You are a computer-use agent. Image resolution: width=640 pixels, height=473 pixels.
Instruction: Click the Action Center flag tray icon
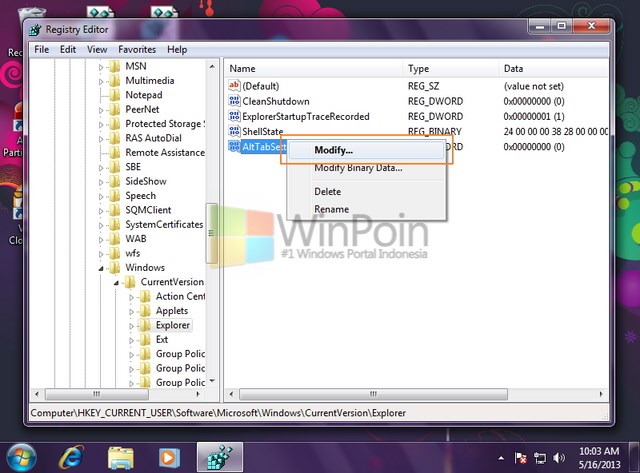pos(520,458)
